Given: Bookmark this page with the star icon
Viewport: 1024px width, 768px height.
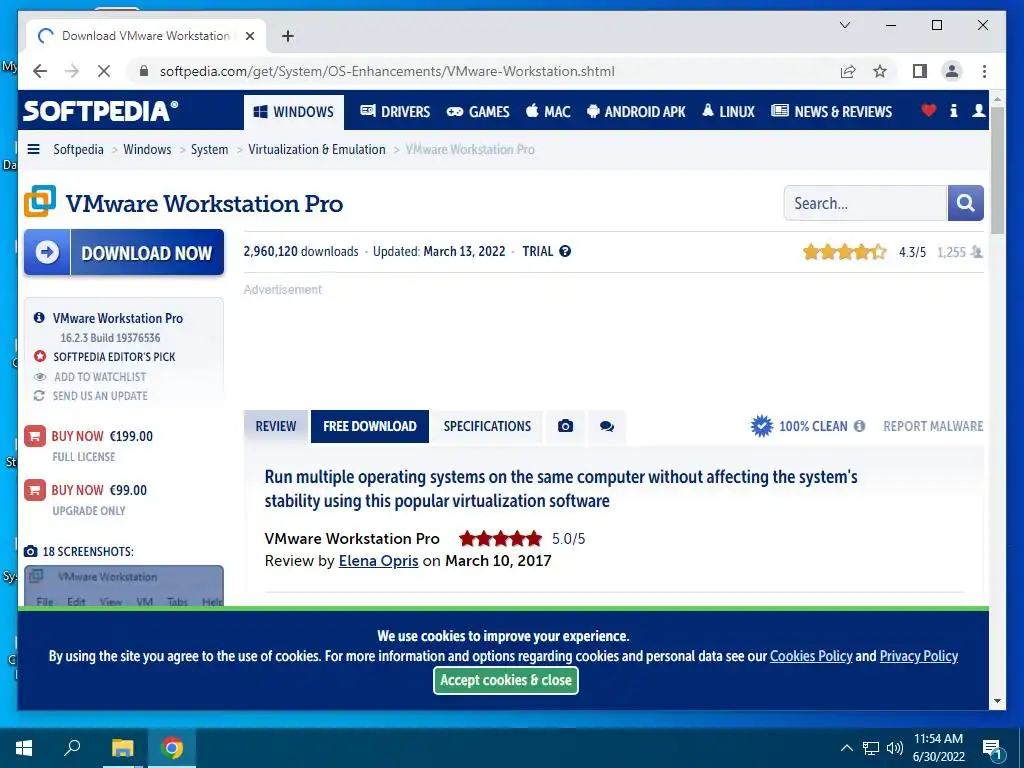Looking at the screenshot, I should coord(880,71).
